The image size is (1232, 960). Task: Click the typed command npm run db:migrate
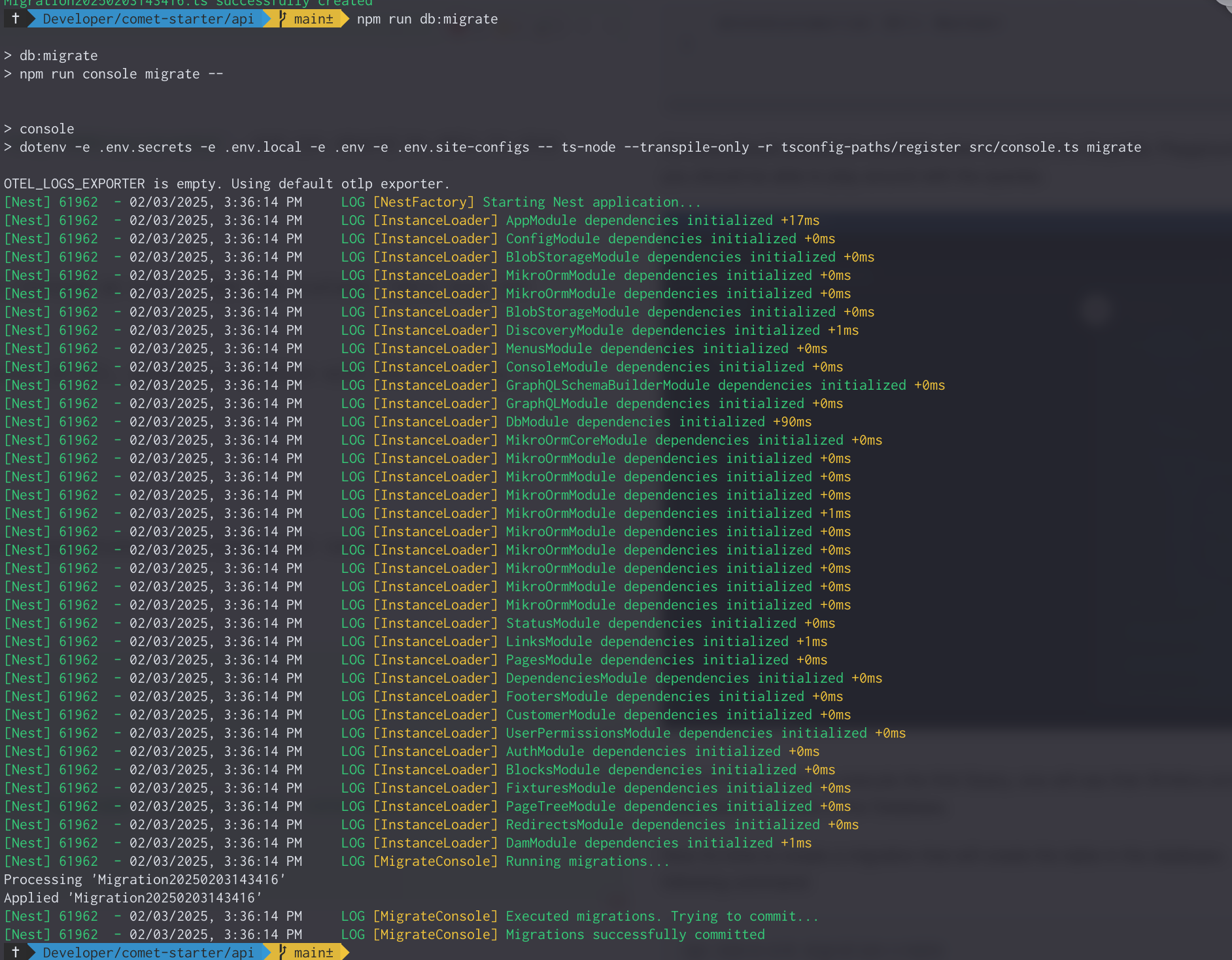[427, 19]
